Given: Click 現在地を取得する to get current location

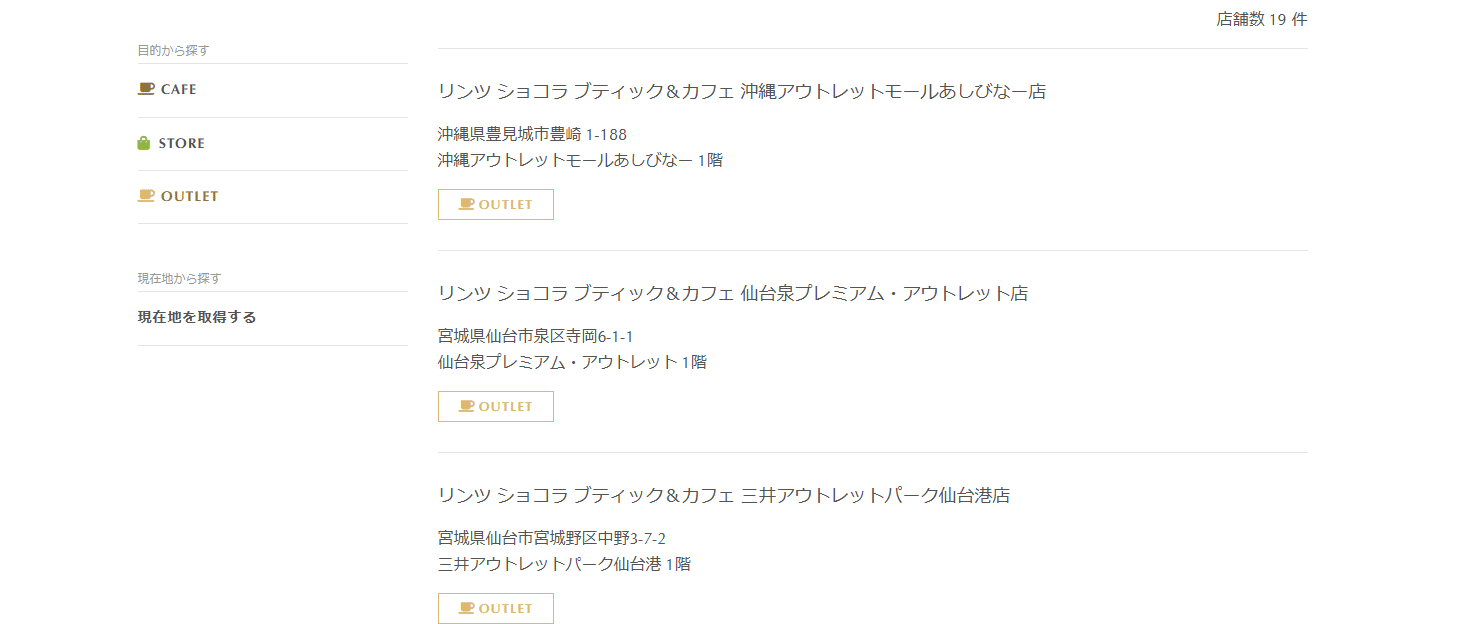Looking at the screenshot, I should click(x=197, y=317).
